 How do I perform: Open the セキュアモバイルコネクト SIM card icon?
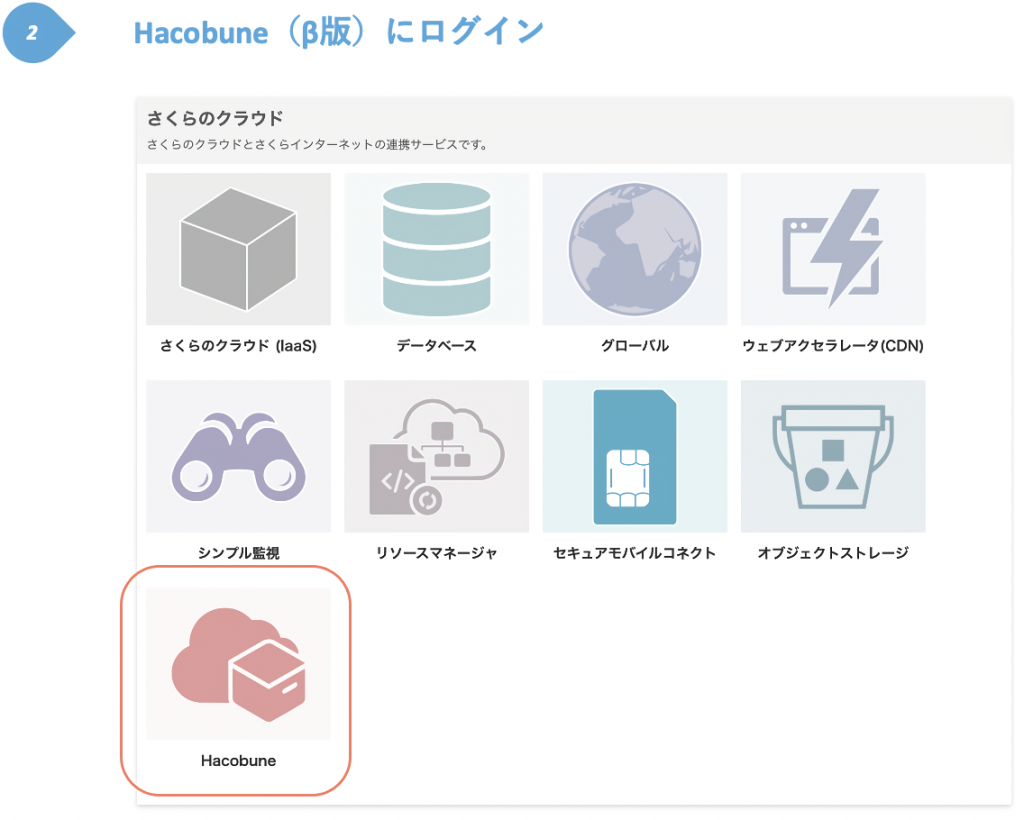pyautogui.click(x=635, y=456)
